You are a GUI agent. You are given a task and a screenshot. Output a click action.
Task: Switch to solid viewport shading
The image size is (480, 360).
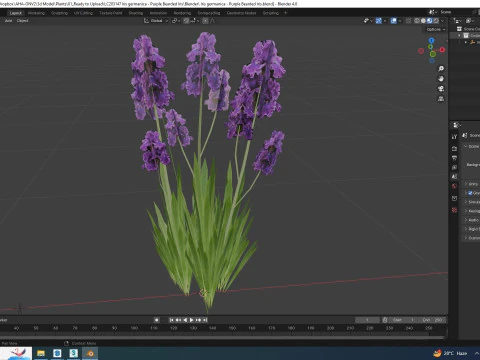click(x=423, y=21)
